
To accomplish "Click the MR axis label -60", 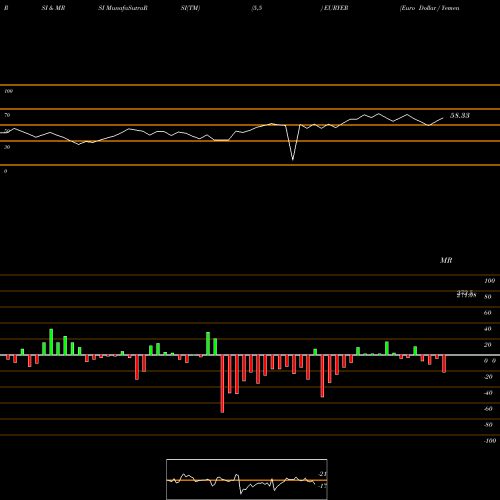I will point(488,409).
